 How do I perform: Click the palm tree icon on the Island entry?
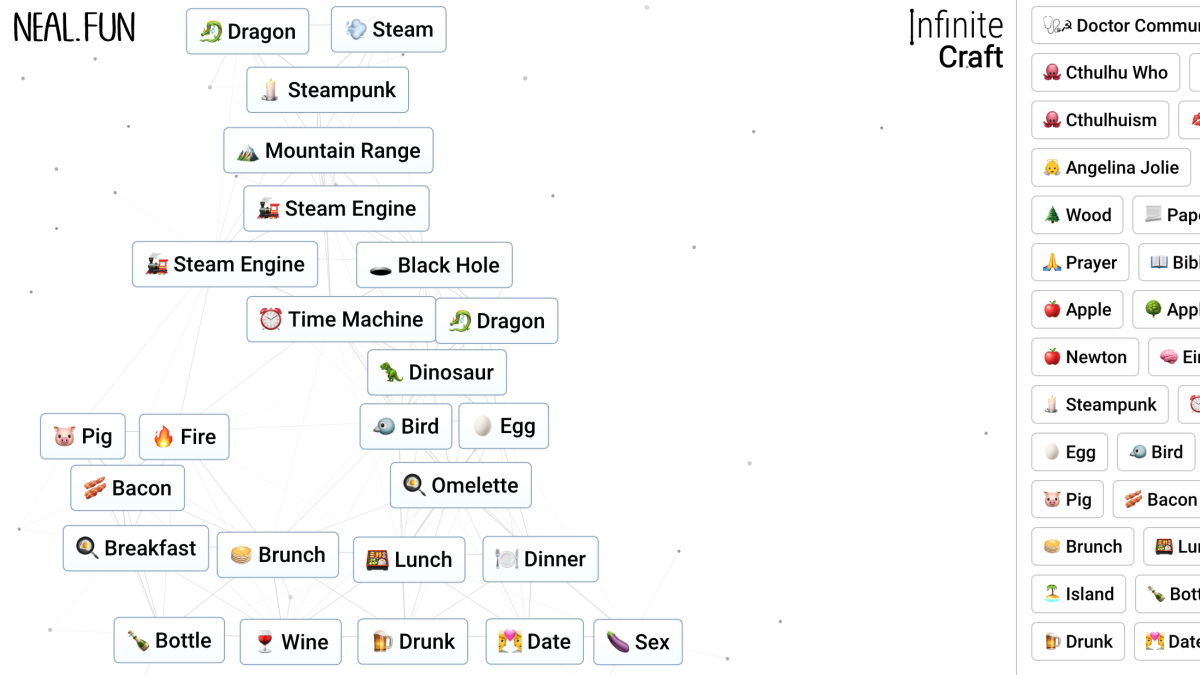tap(1050, 594)
